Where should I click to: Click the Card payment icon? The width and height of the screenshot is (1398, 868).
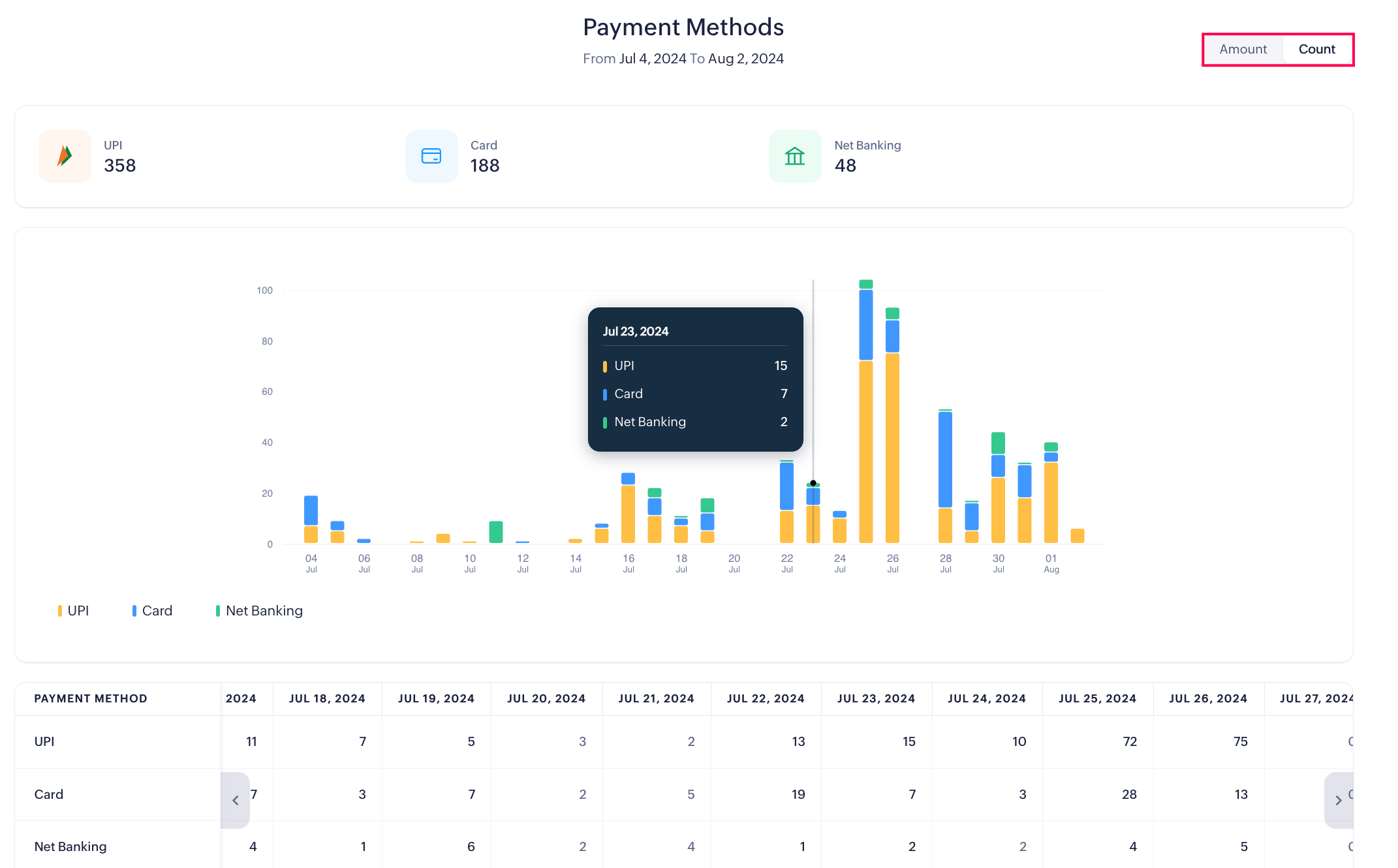(431, 156)
